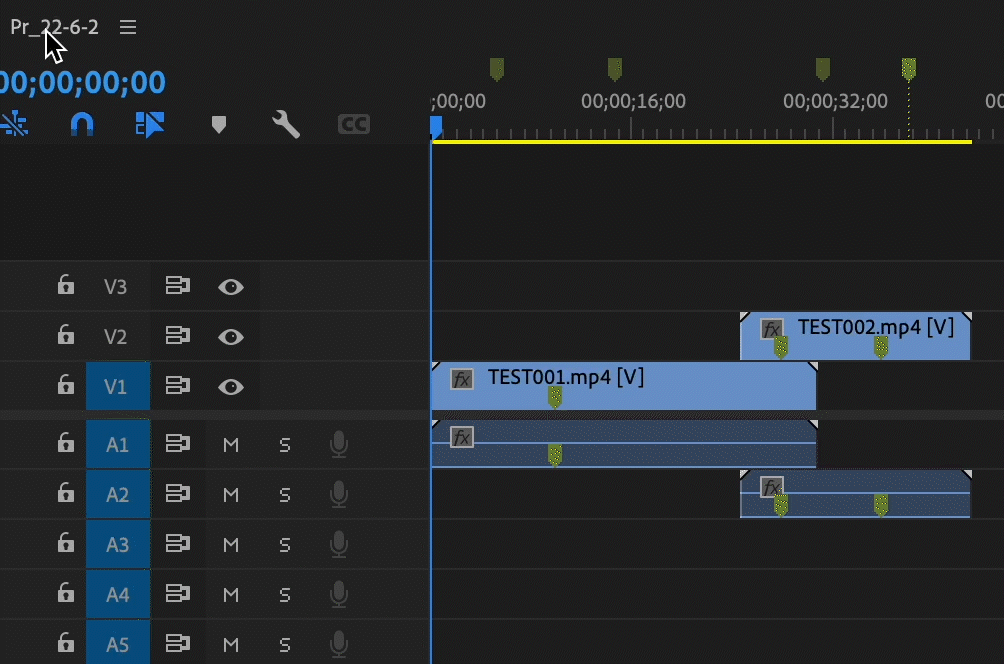Click fx badge on A1 audio clip
The width and height of the screenshot is (1004, 664).
tap(462, 437)
